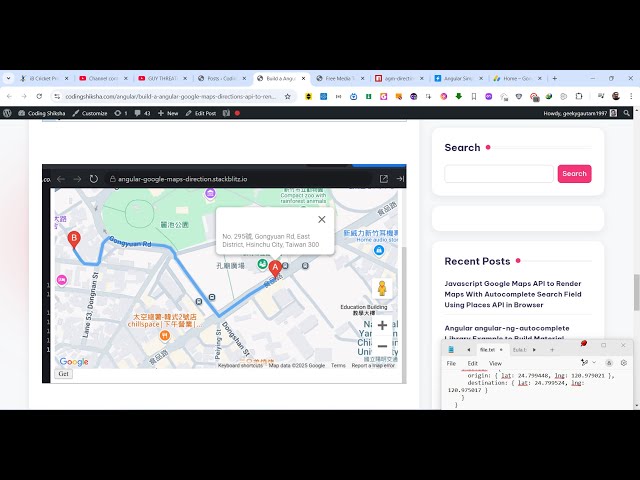Click Edit Post in WordPress admin bar
The image size is (640, 480).
pyautogui.click(x=205, y=113)
